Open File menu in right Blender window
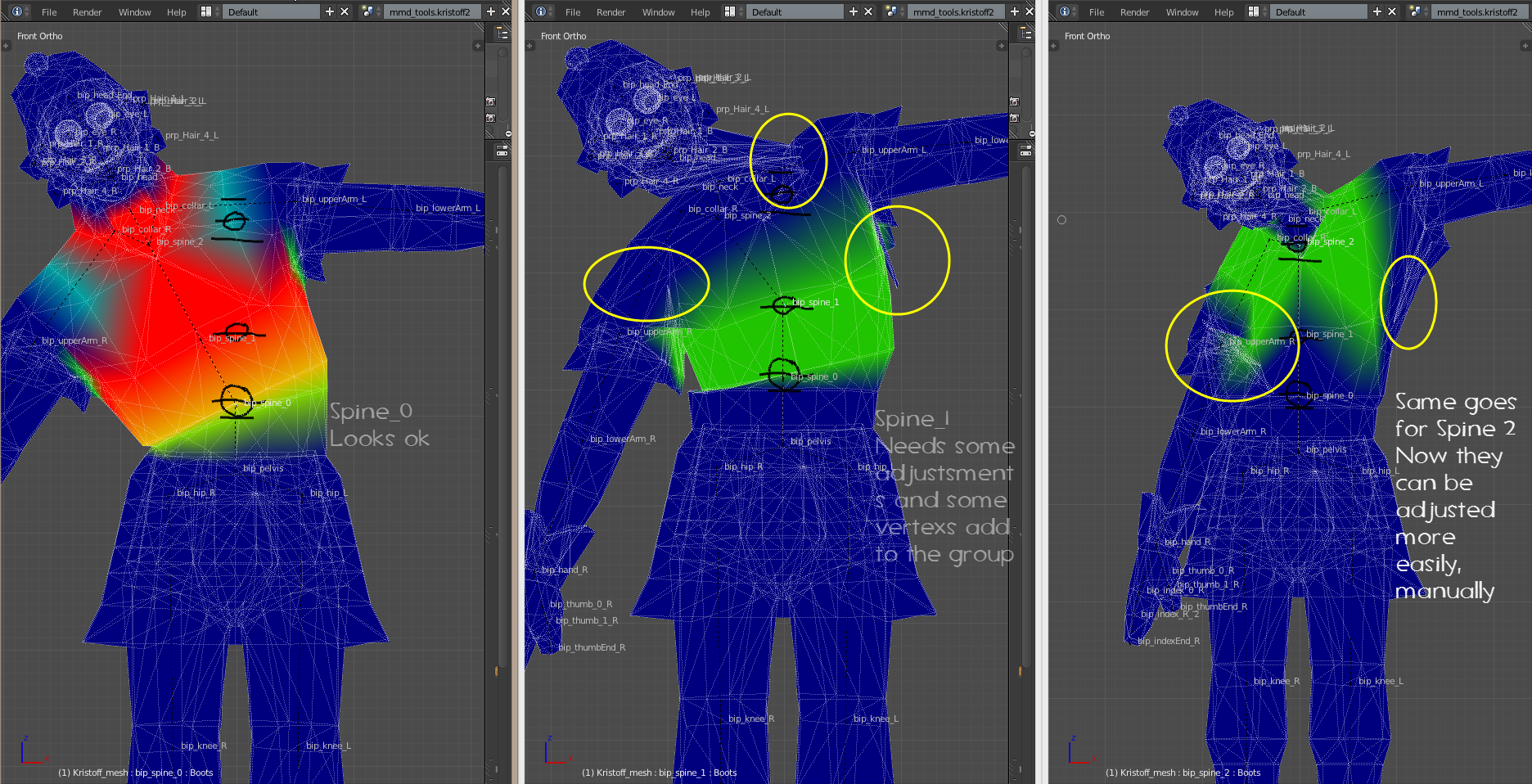The height and width of the screenshot is (784, 1532). (x=1097, y=12)
